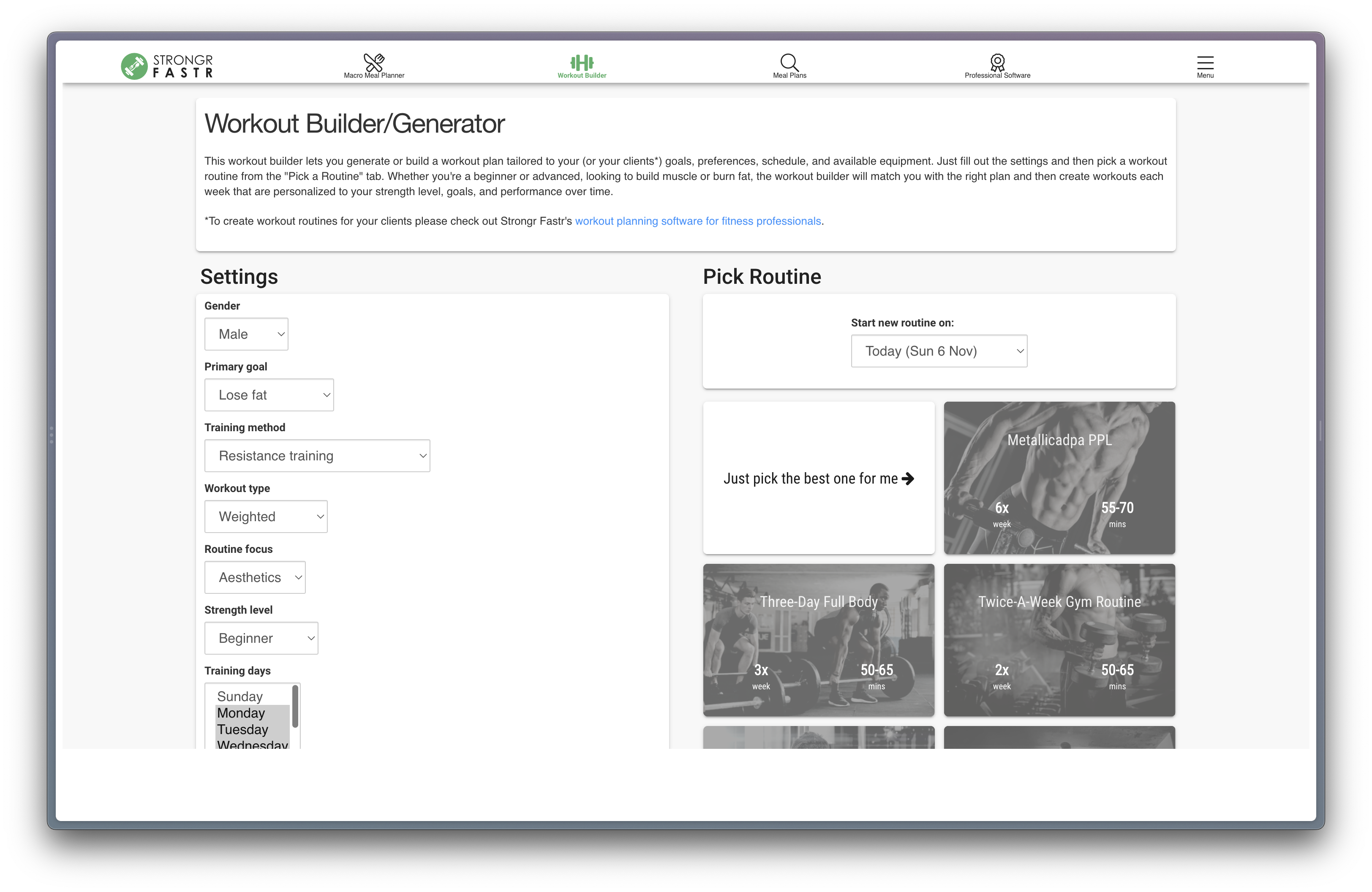Toggle Monday in Training days list
Viewport: 1372px width, 892px height.
pyautogui.click(x=241, y=713)
